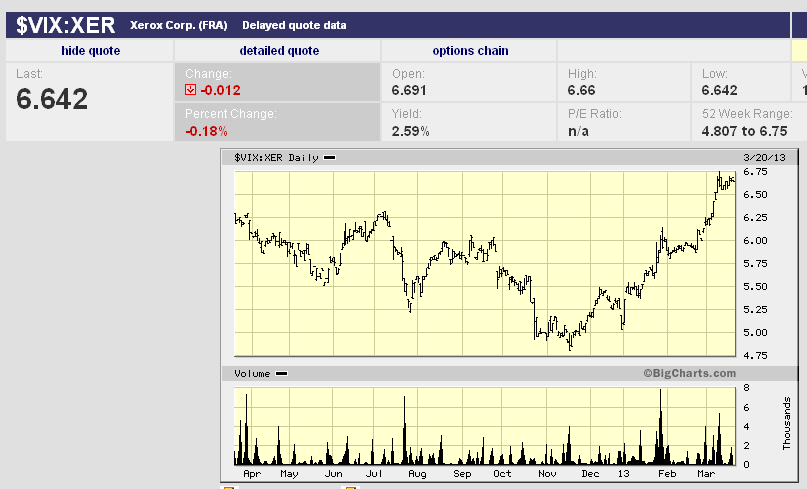The image size is (807, 489).
Task: Click the red down-arrow change icon
Action: click(190, 90)
